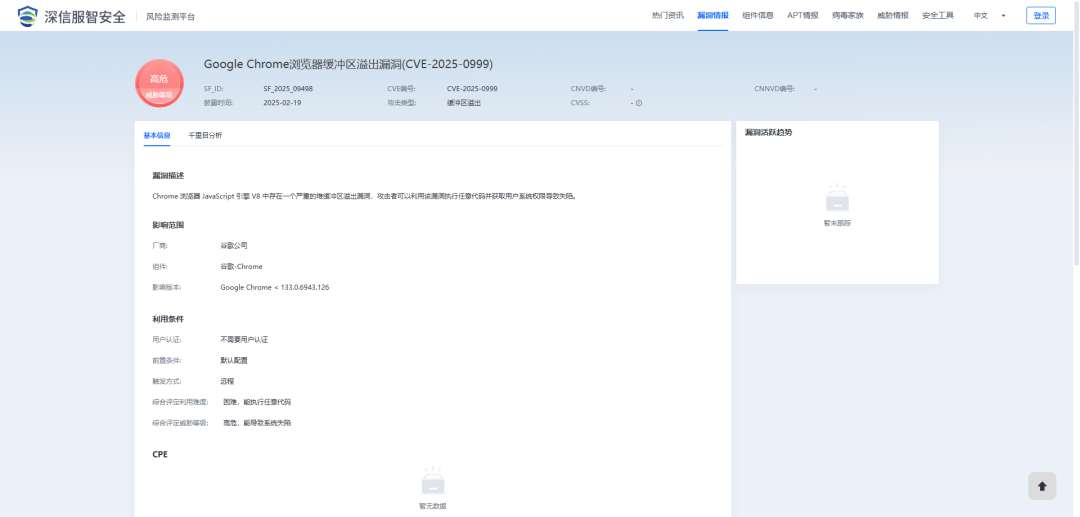Open the 威胁情报 menu item
This screenshot has height=517, width=1080.
tap(893, 15)
